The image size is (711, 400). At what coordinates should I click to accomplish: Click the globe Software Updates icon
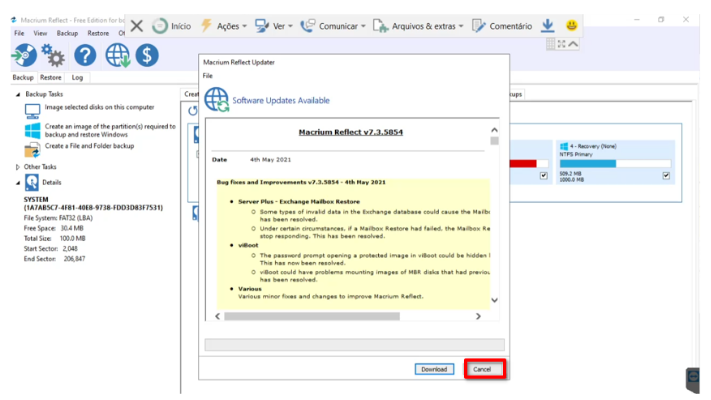[x=216, y=100]
